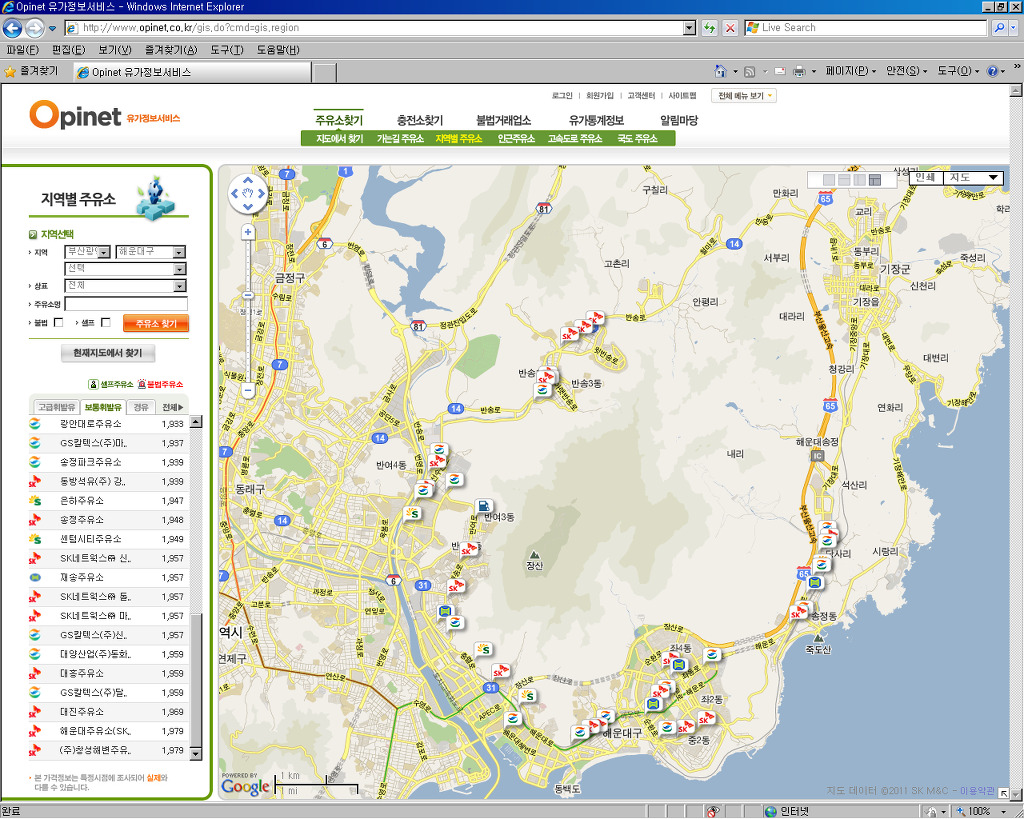Click the RSS feeds toolbar icon
Image resolution: width=1024 pixels, height=819 pixels.
coord(750,71)
